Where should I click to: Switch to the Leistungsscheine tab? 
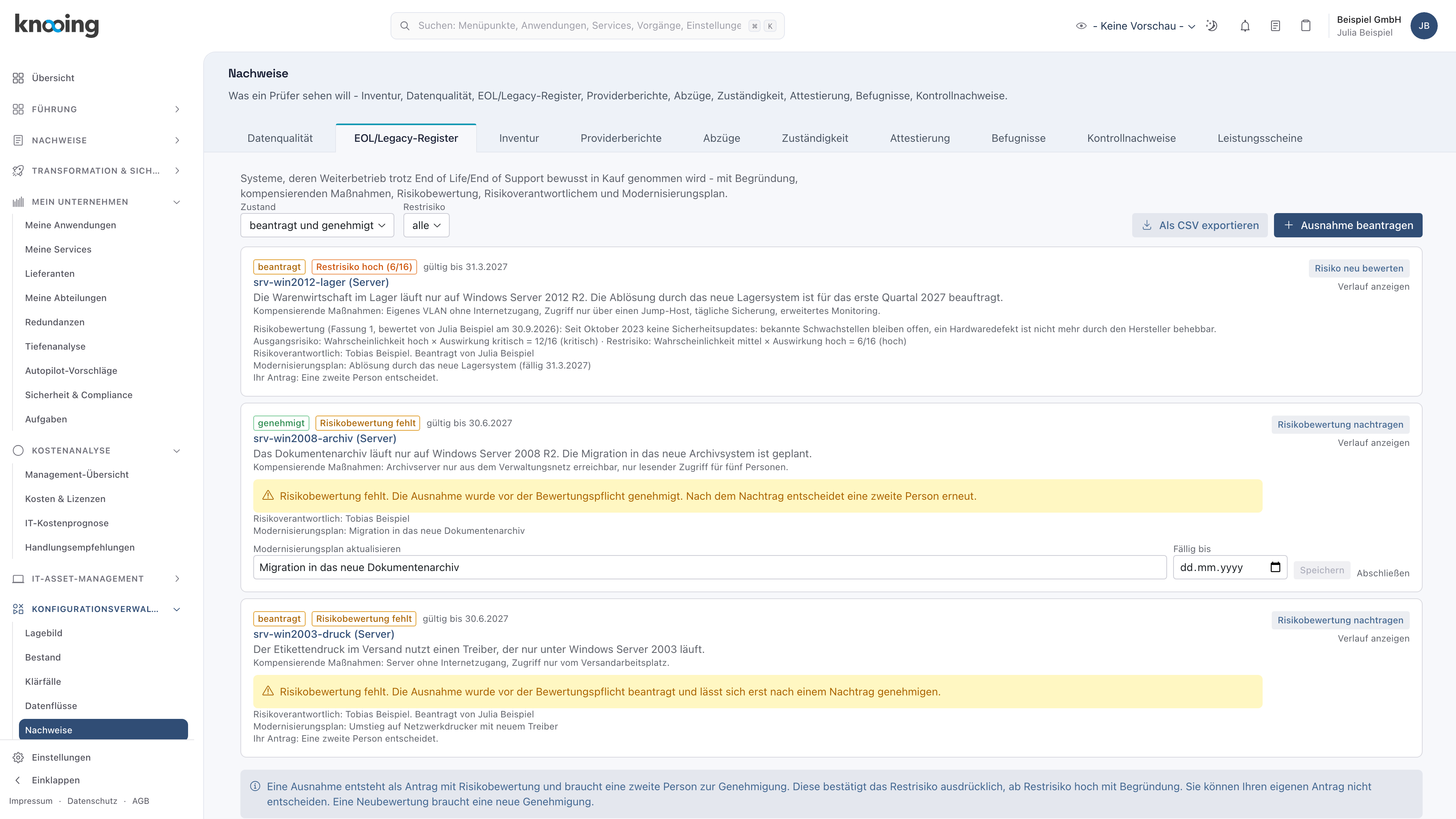pos(1260,138)
